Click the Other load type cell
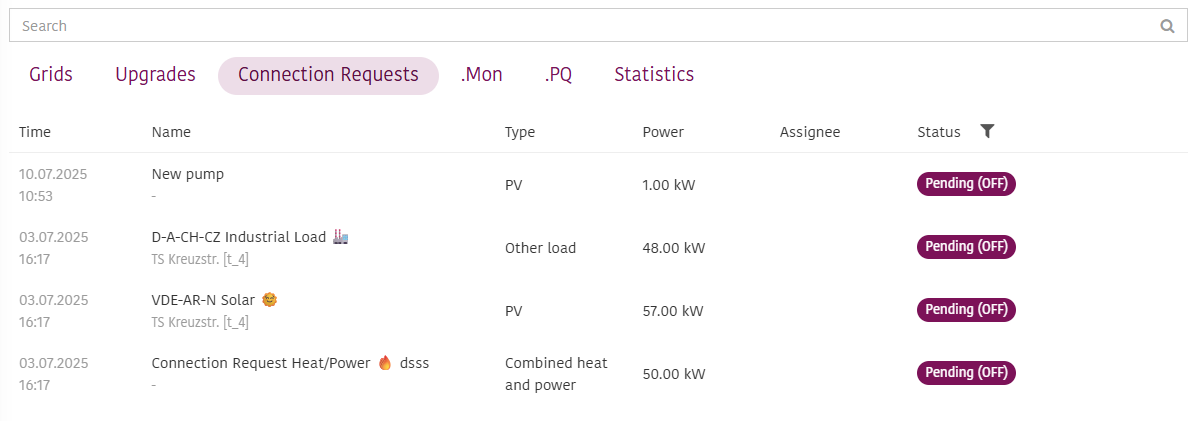 coord(540,248)
